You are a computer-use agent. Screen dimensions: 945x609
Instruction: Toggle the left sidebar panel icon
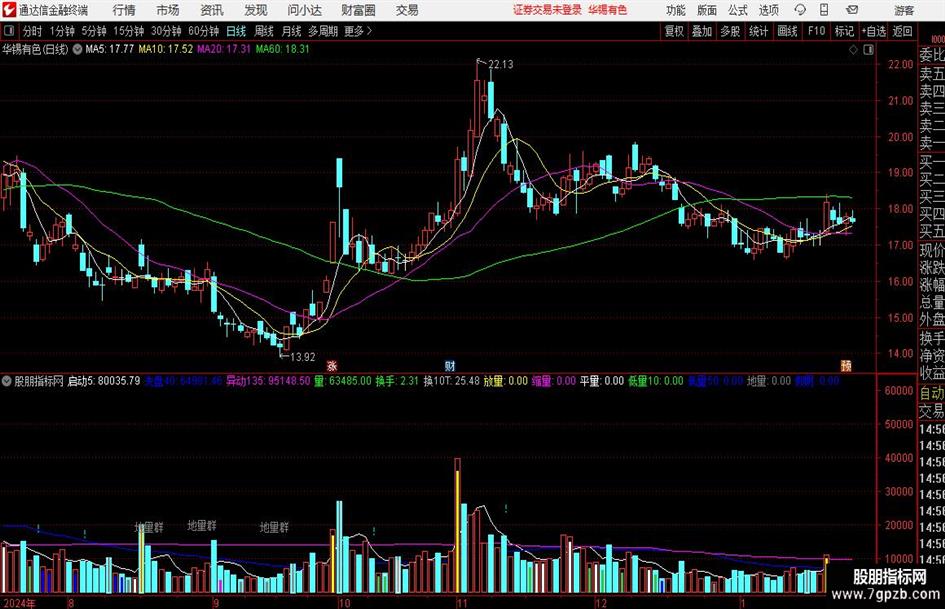9,31
